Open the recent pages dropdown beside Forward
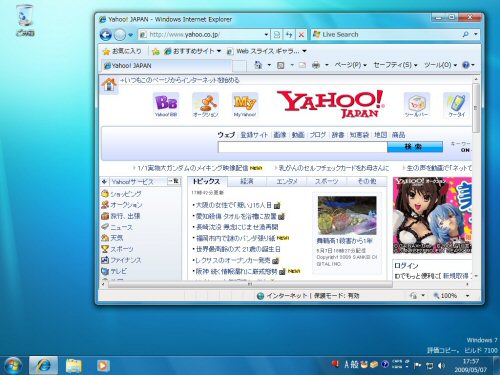This screenshot has width=500, height=375. pyautogui.click(x=130, y=35)
